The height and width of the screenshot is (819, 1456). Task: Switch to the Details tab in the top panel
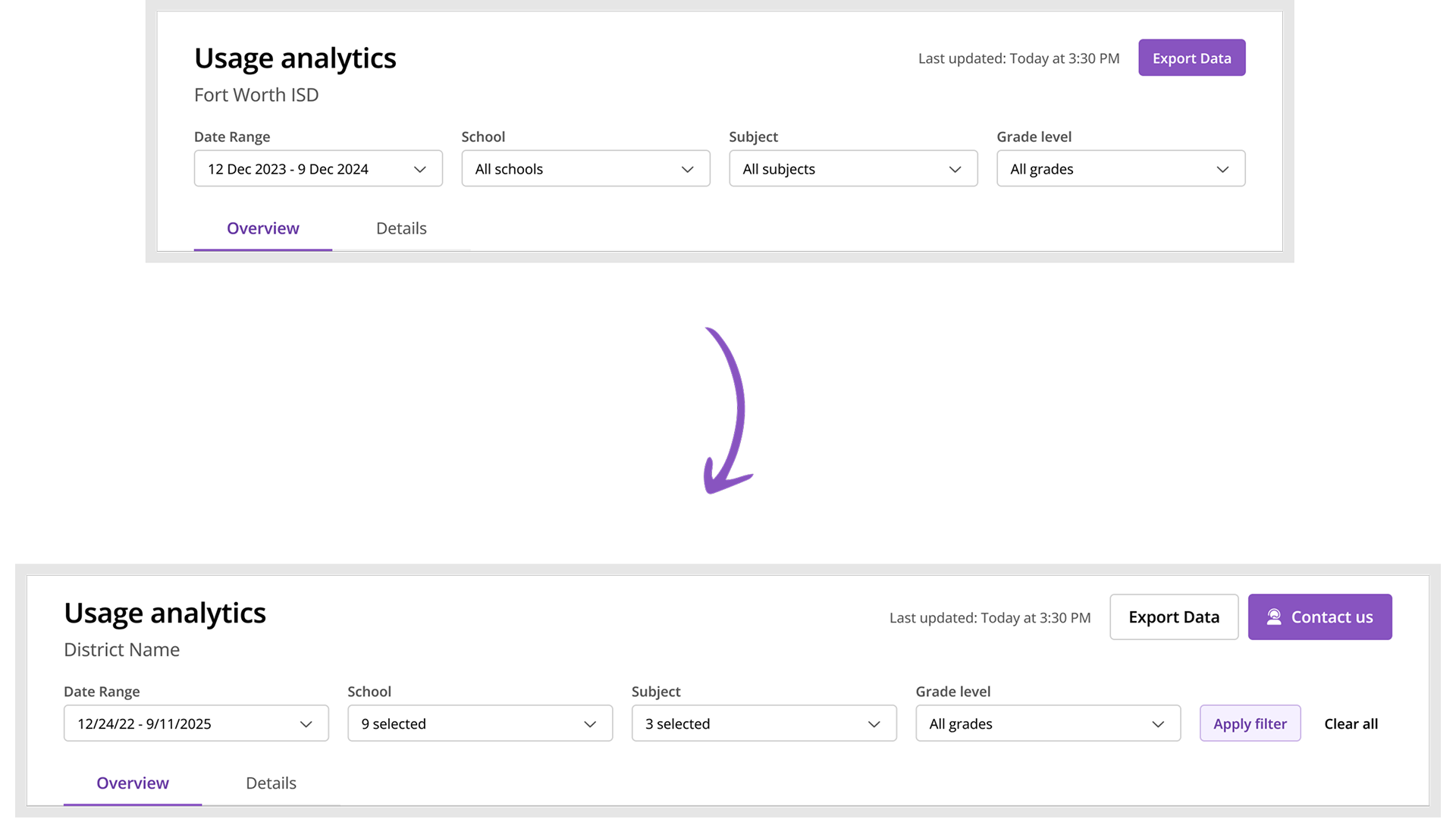coord(400,227)
